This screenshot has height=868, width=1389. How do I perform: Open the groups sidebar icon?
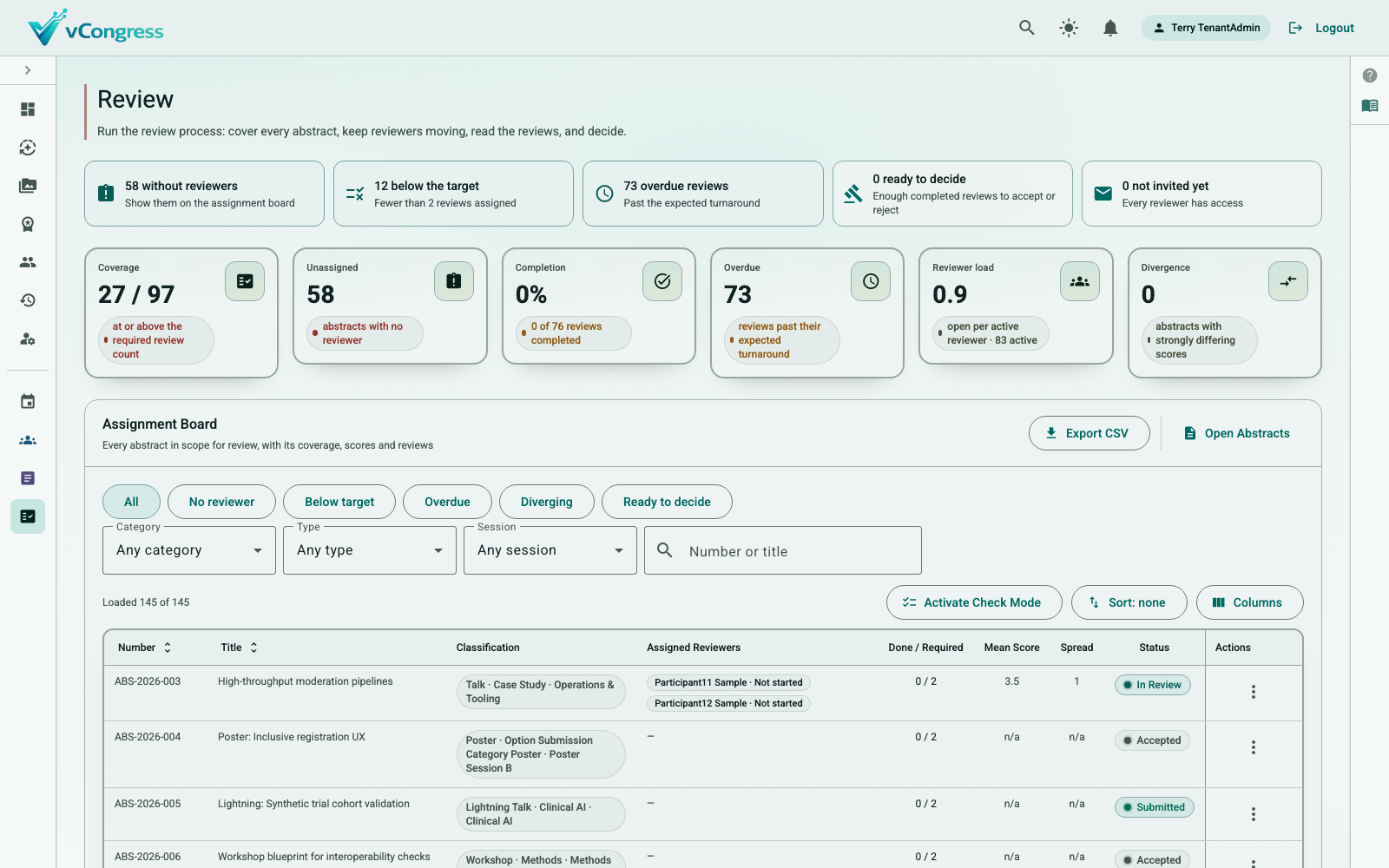click(28, 440)
